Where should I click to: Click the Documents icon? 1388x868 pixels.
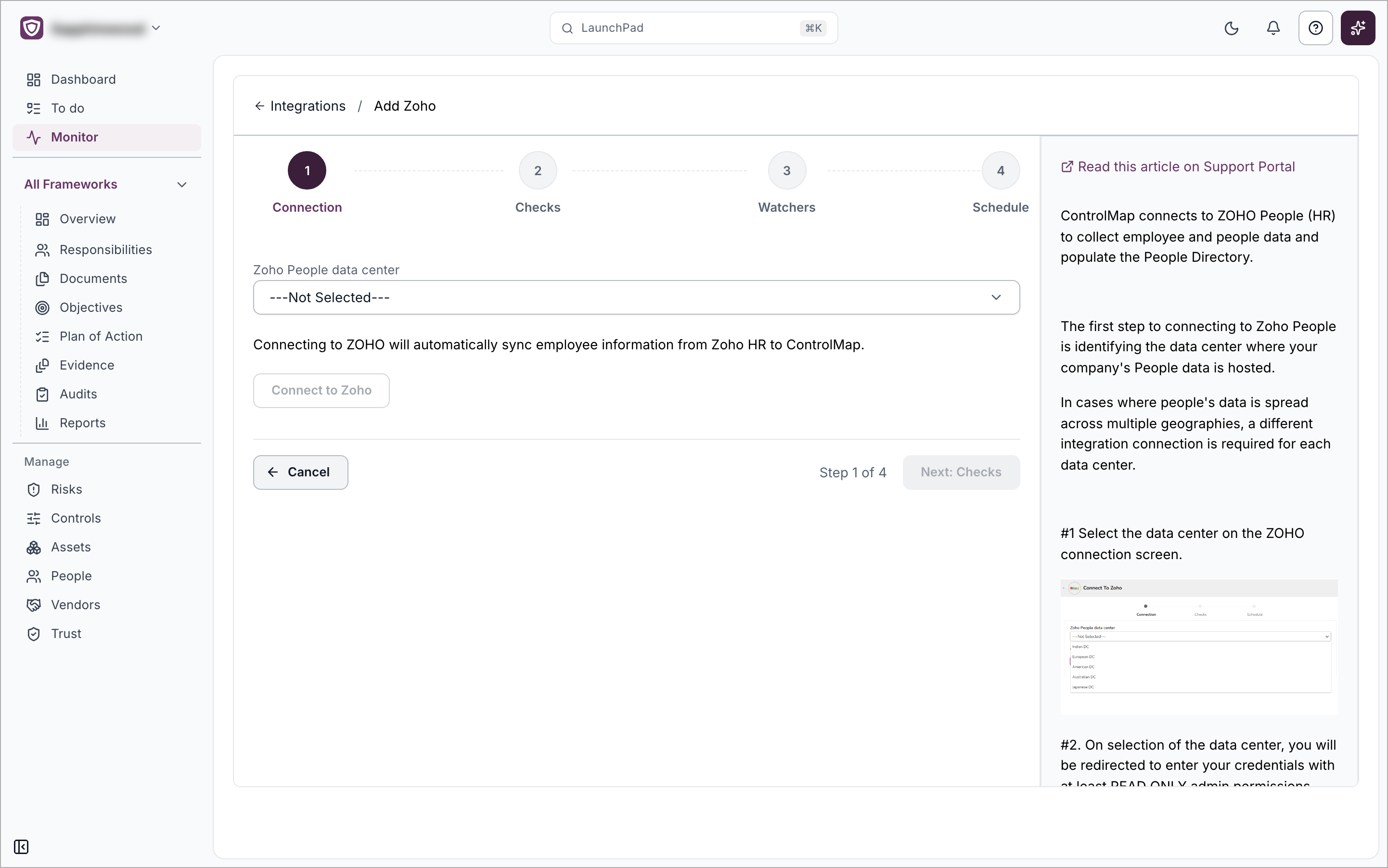pyautogui.click(x=42, y=279)
